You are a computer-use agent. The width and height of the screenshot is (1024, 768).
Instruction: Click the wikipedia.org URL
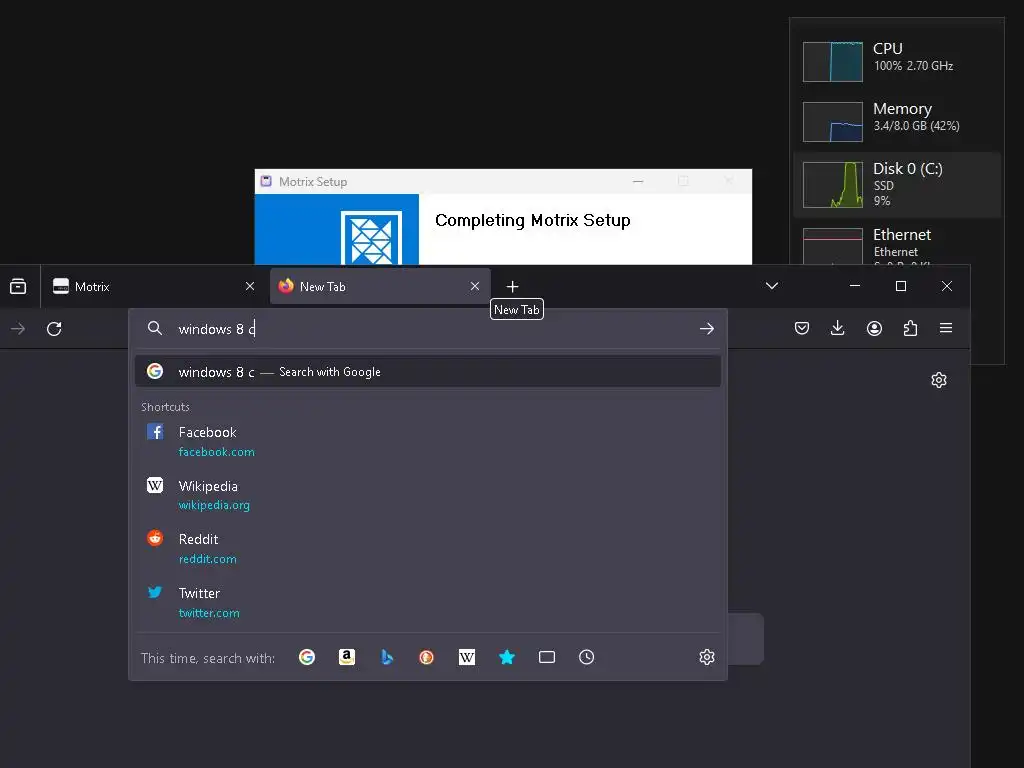pos(214,505)
